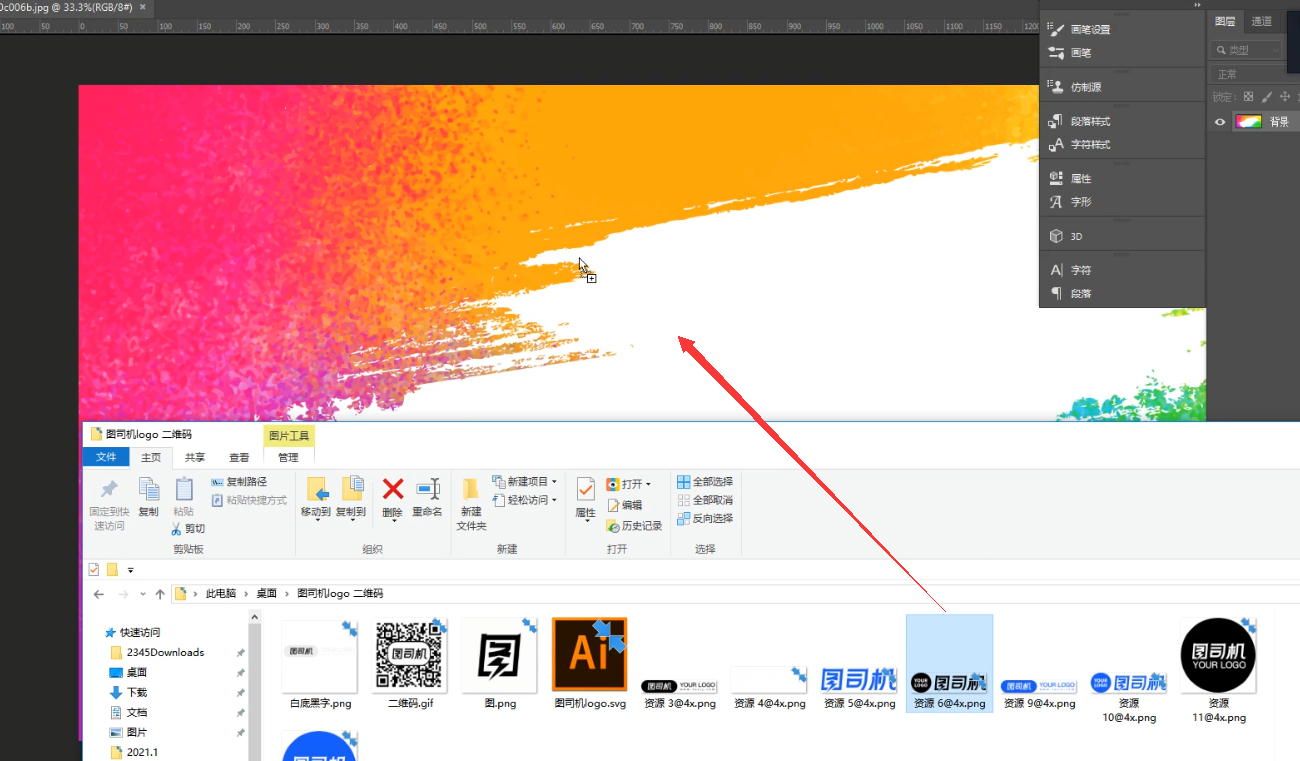Click 剪切 scissors button
The image size is (1300, 761).
coord(188,528)
